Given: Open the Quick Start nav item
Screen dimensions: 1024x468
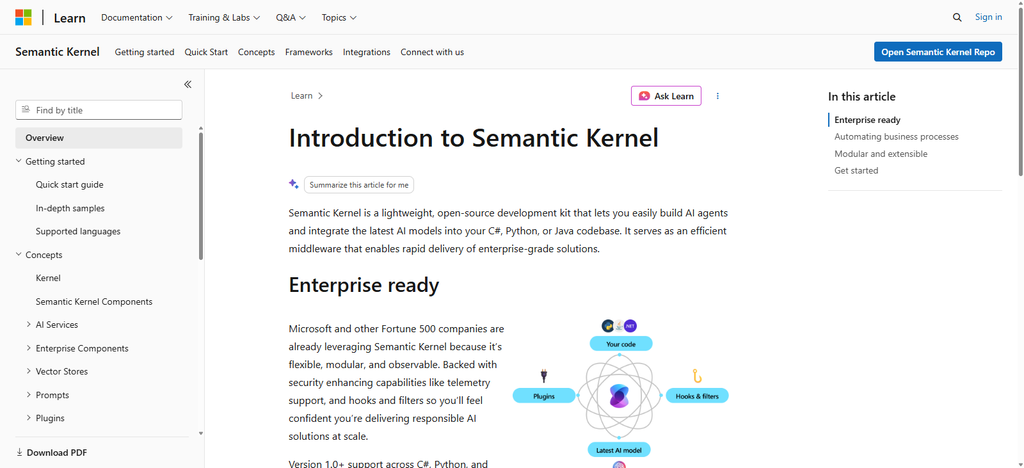Looking at the screenshot, I should (x=206, y=52).
